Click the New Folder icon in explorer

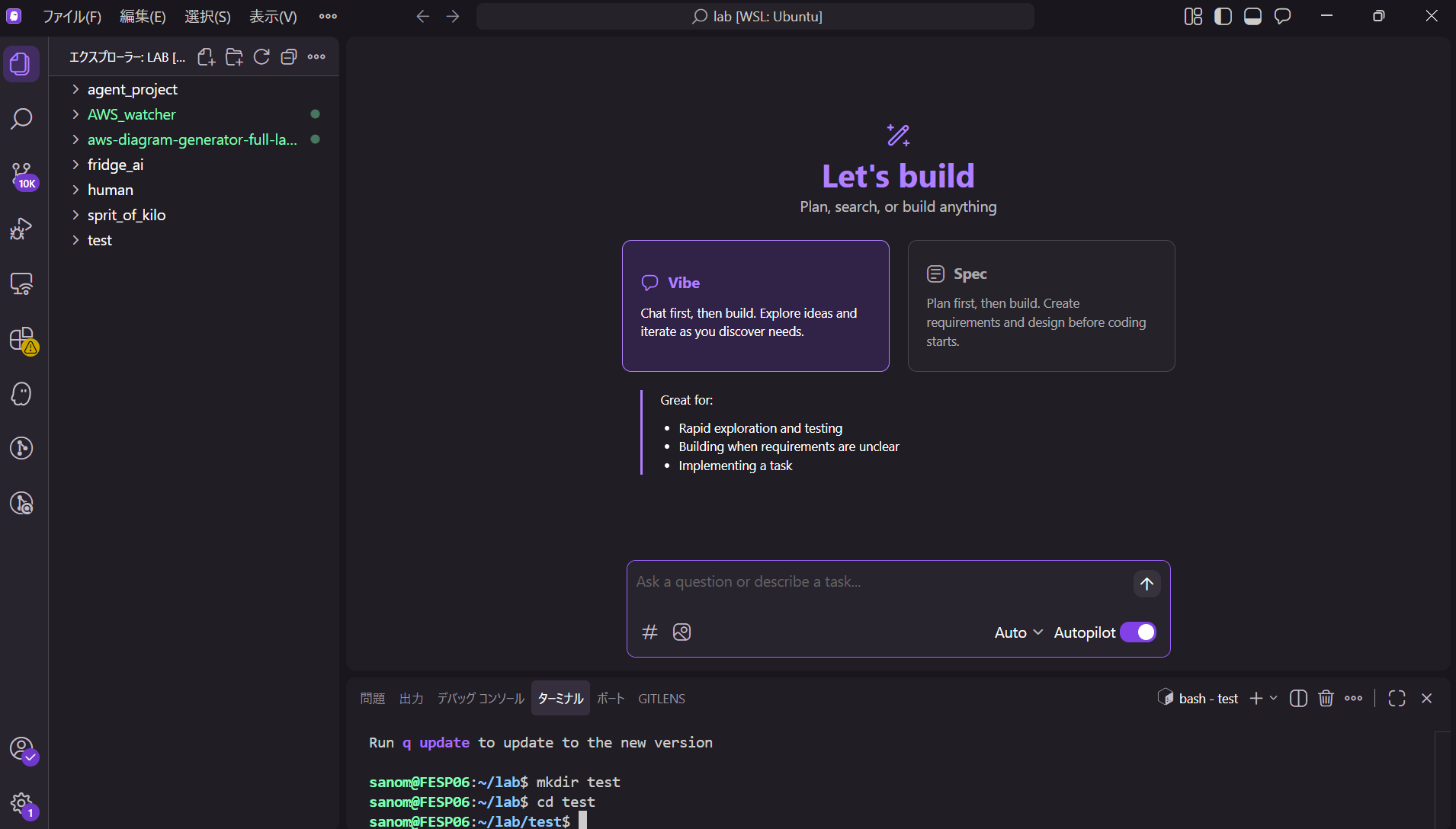(234, 57)
